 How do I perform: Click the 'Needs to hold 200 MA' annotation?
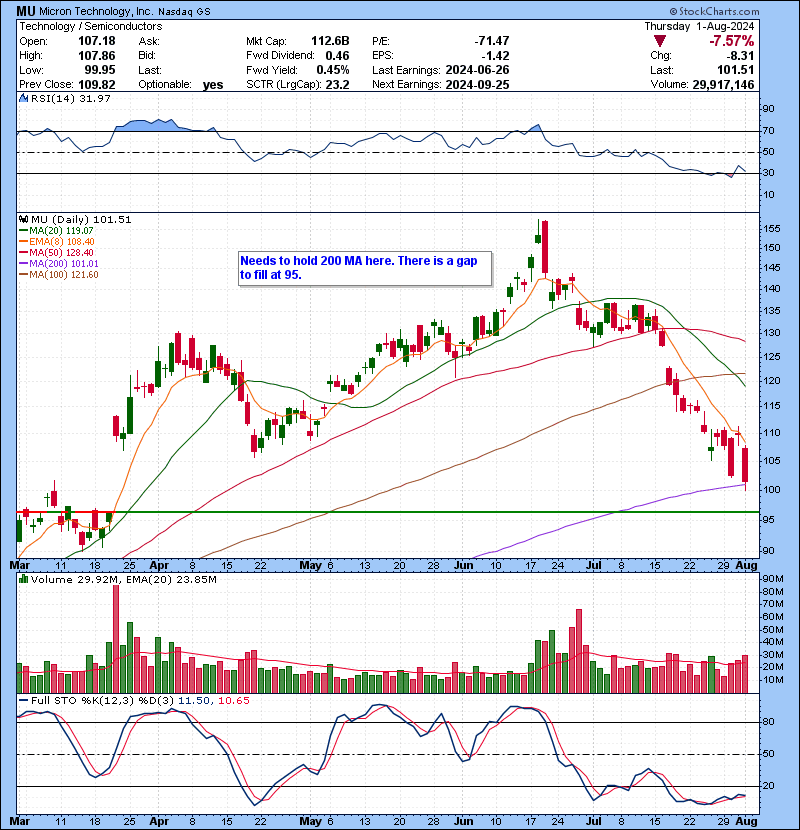point(365,268)
